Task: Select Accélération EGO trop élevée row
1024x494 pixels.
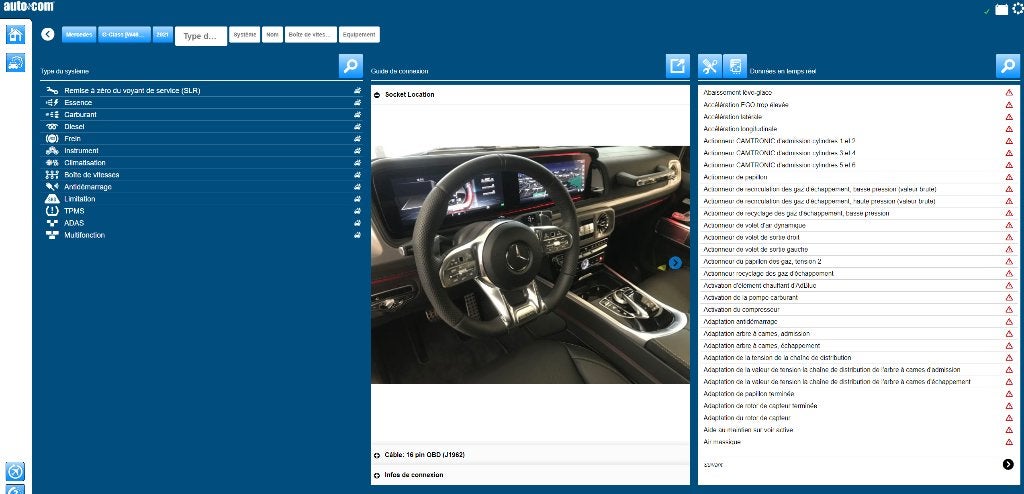Action: click(x=858, y=105)
